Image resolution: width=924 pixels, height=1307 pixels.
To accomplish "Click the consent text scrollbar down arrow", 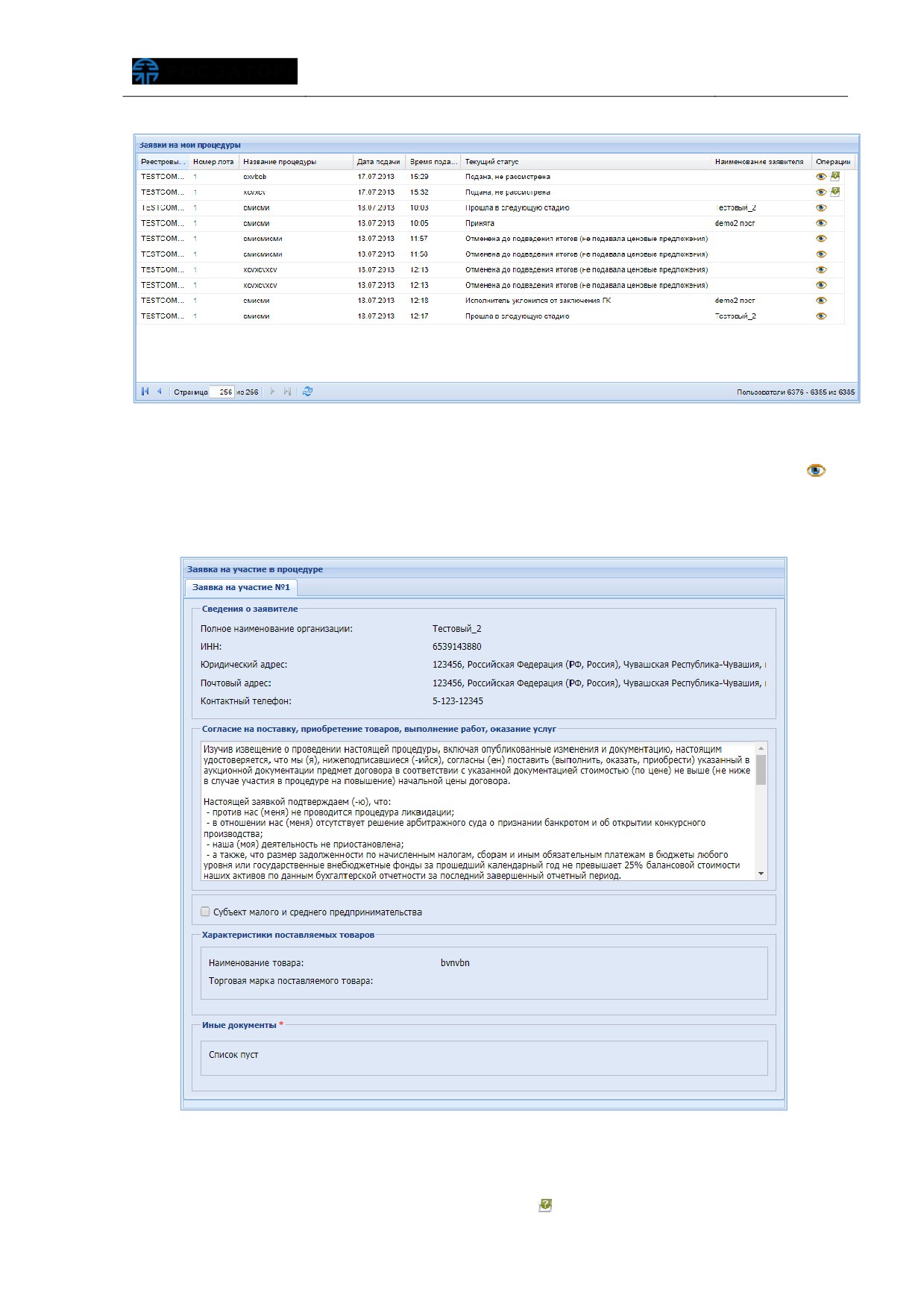I will point(761,874).
